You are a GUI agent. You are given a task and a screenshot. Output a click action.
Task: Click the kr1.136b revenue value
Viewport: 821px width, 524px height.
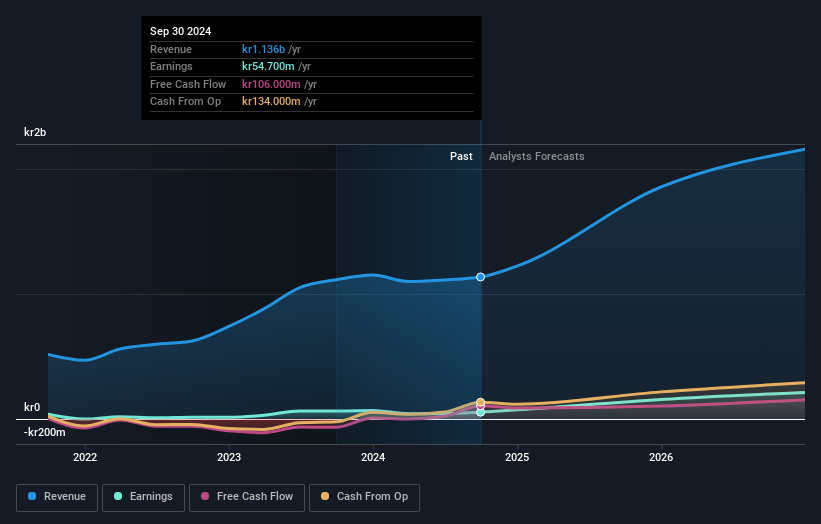263,49
